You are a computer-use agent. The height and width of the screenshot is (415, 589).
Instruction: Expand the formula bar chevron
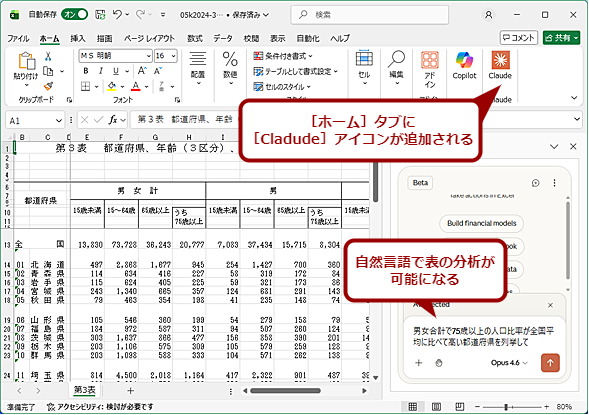pos(577,119)
